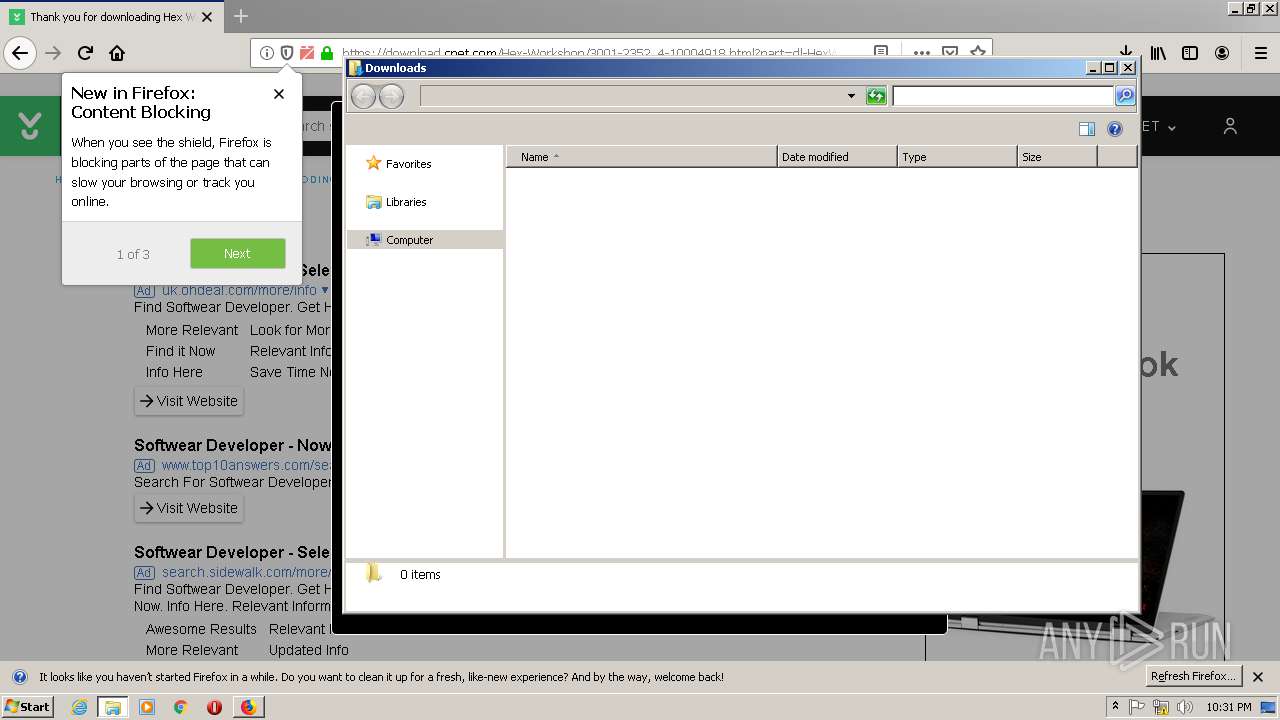Dismiss the Refresh Firefox notification bar
Screen dimensions: 1280x720
point(1258,677)
